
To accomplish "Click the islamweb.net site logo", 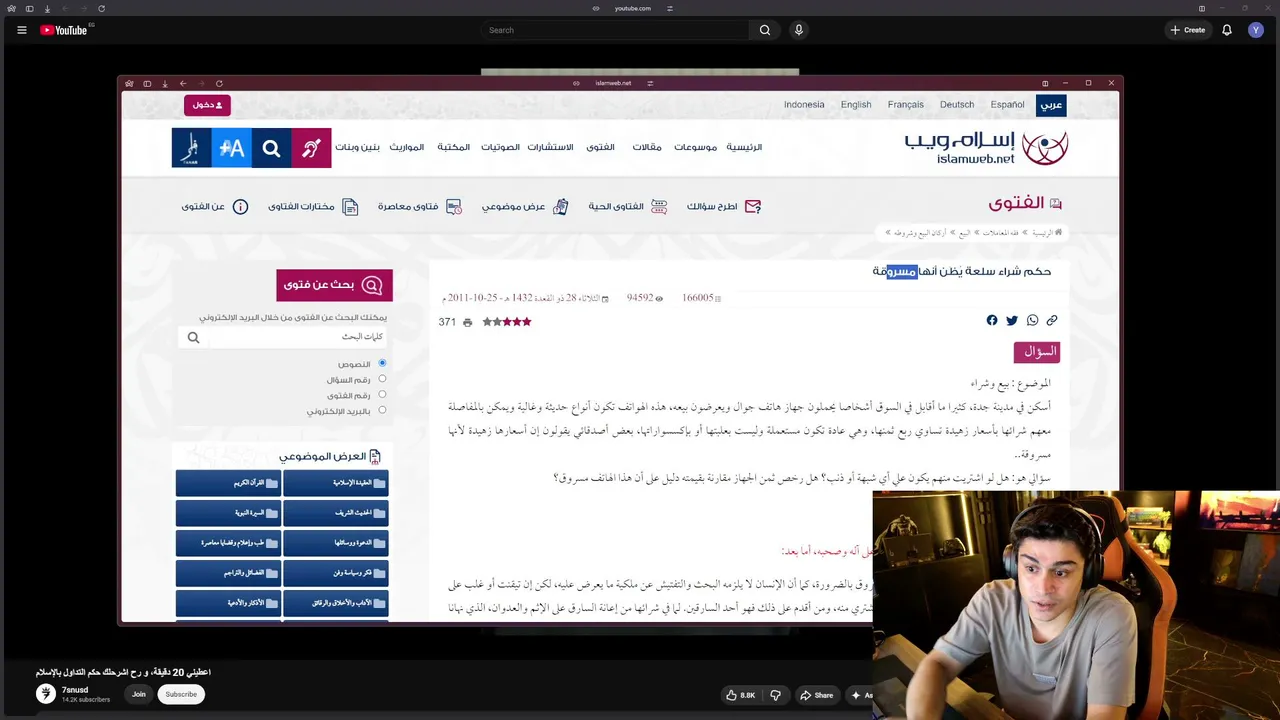I will pyautogui.click(x=986, y=148).
